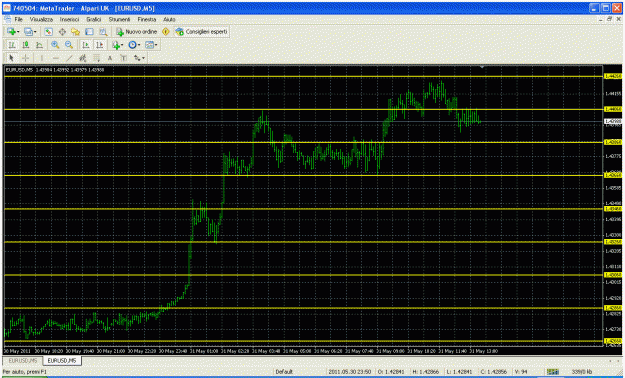Click the current price label on axis
Image resolution: width=625 pixels, height=378 pixels.
pos(613,121)
